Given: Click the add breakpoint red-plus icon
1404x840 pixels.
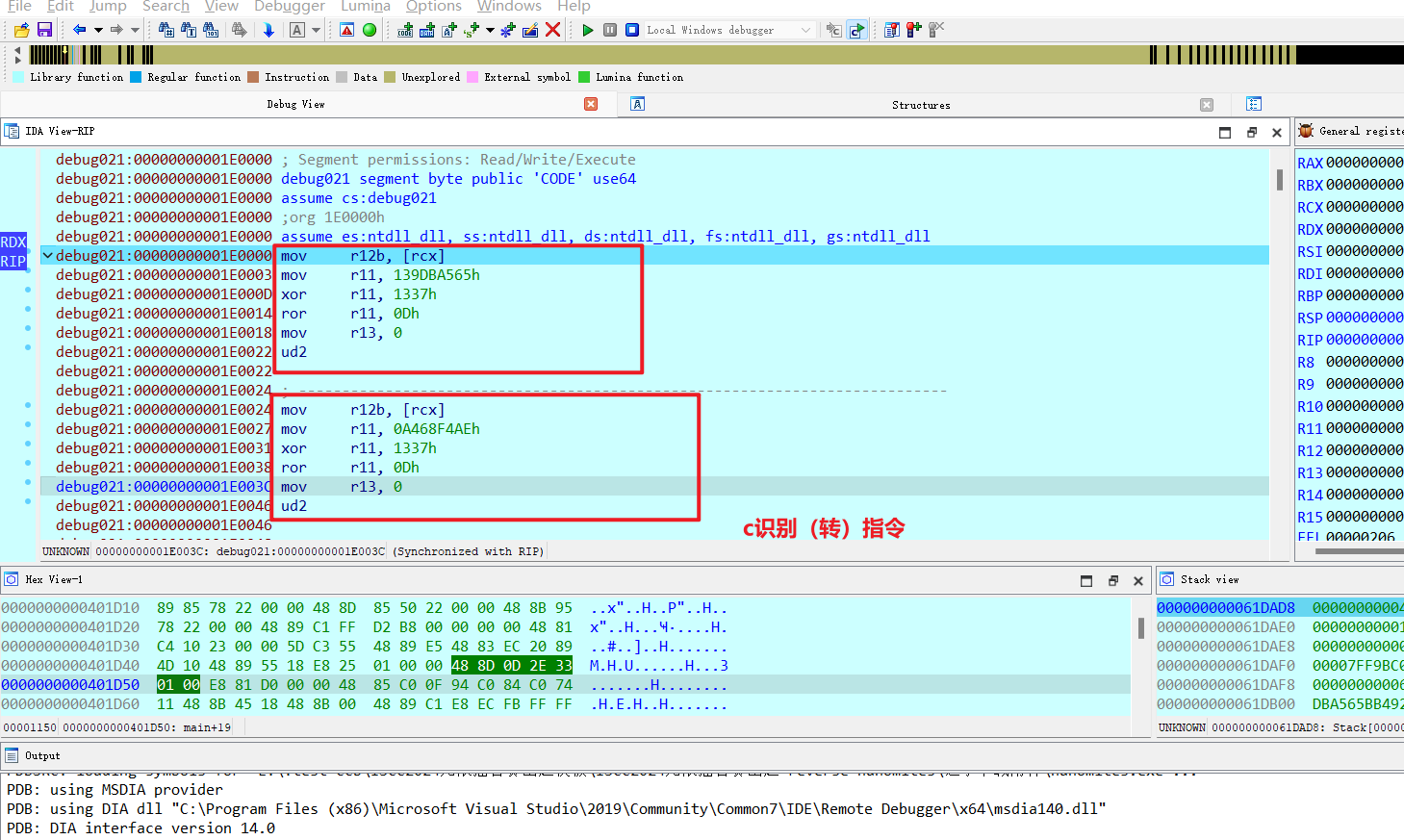Looking at the screenshot, I should (914, 30).
